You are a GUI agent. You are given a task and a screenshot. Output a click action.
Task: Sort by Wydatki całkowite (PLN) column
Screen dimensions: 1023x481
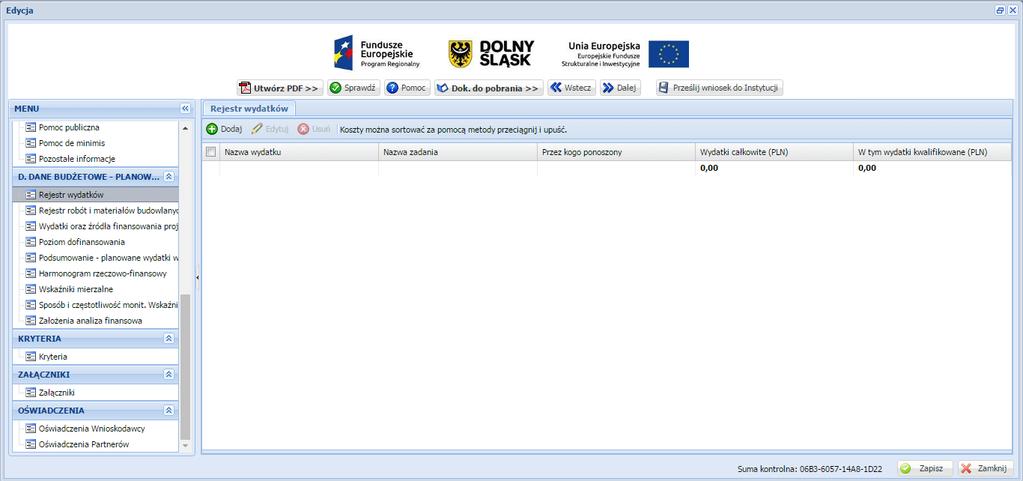tap(774, 152)
